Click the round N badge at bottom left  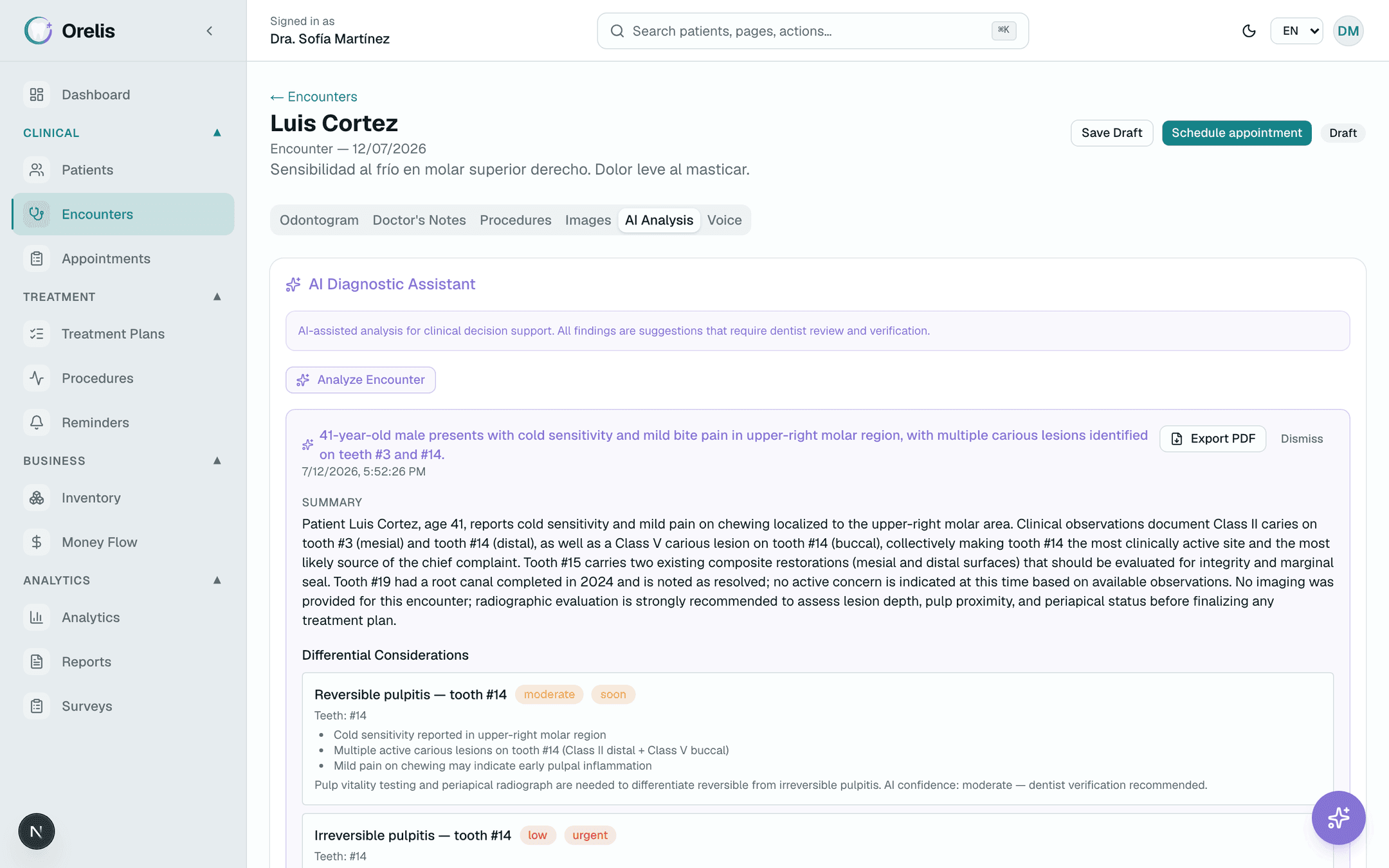[x=37, y=831]
